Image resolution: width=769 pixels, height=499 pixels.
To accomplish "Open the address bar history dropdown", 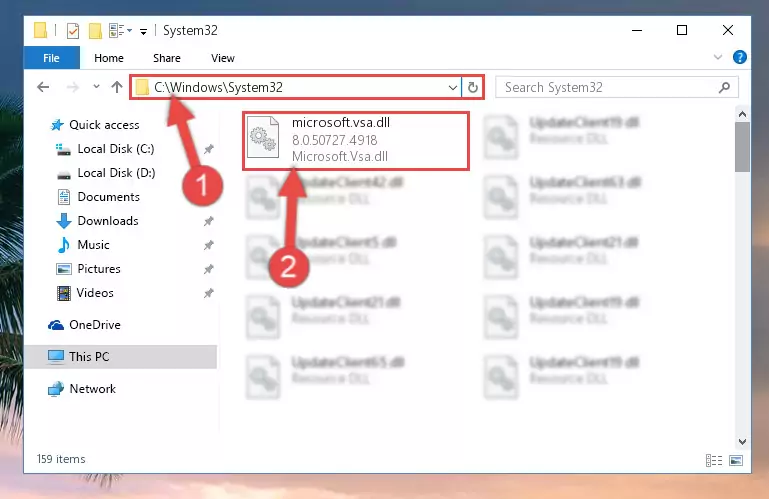I will click(453, 88).
